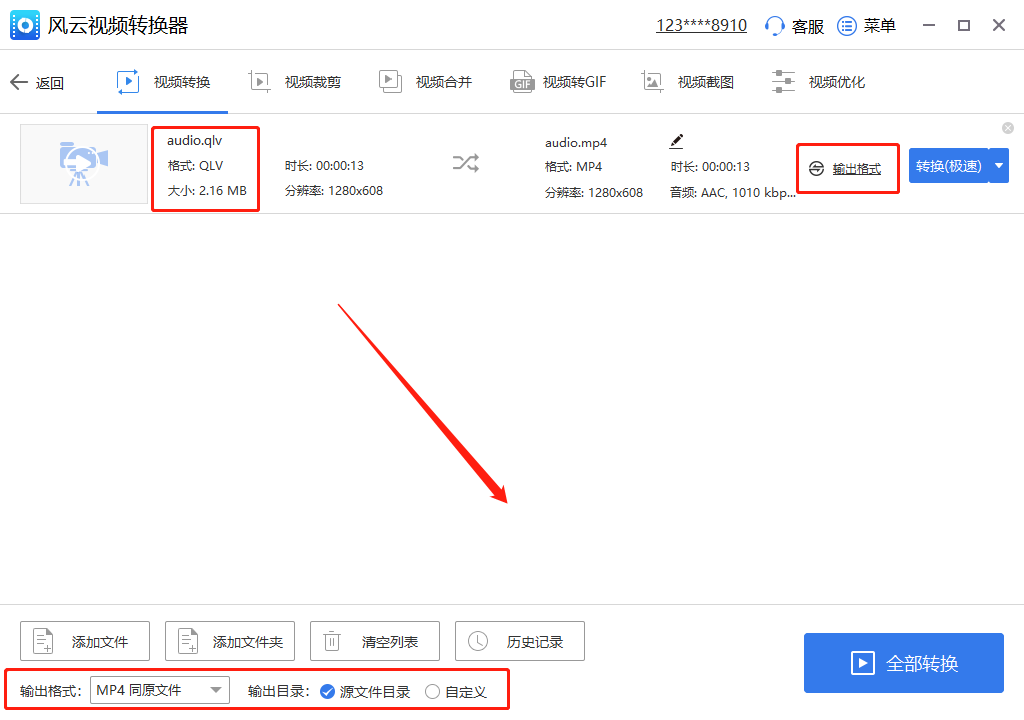
Task: Switch to the 视频合并 tab
Action: pos(425,82)
